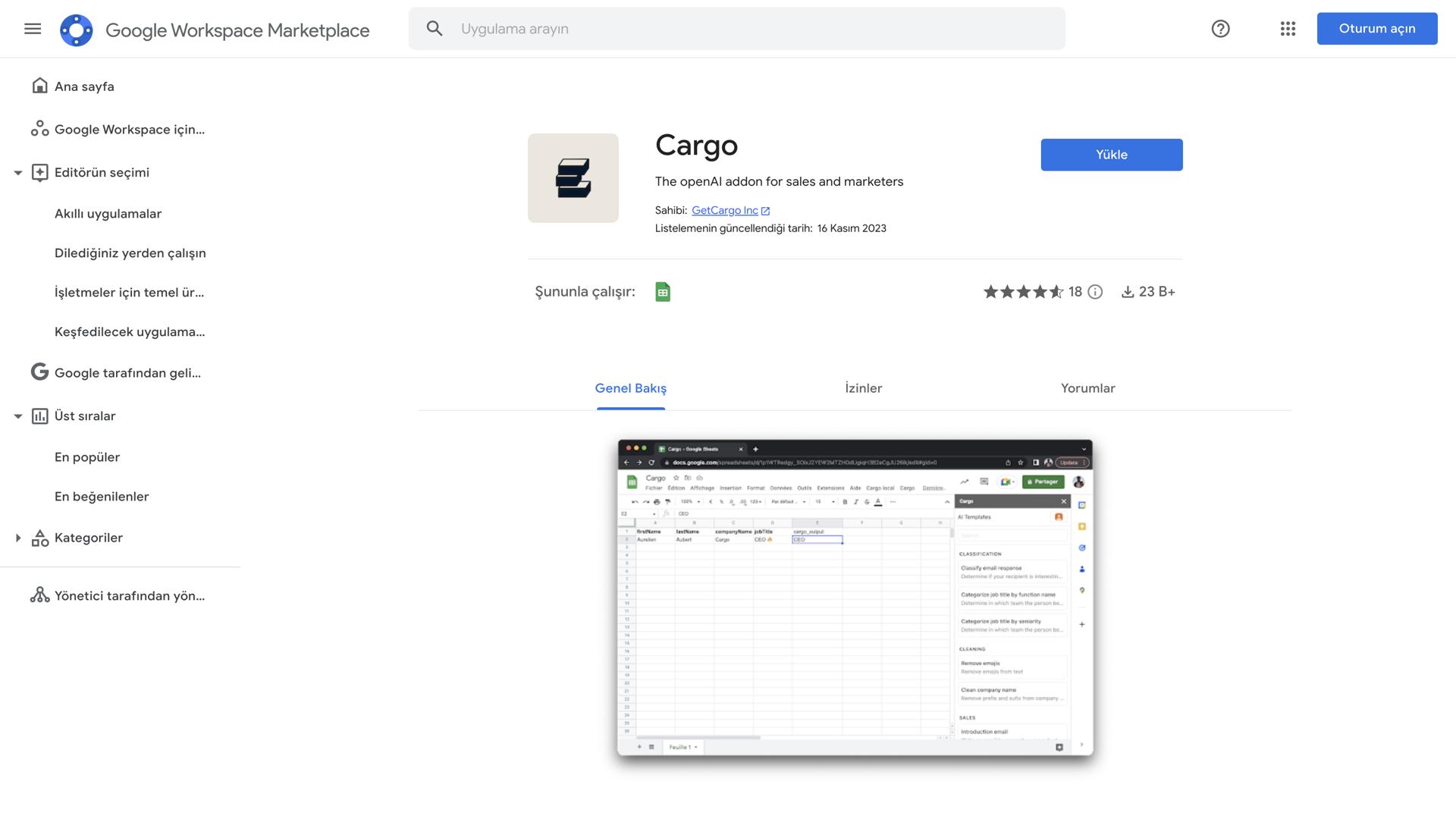
Task: Click the Google Sheets compatibility icon
Action: tap(663, 291)
